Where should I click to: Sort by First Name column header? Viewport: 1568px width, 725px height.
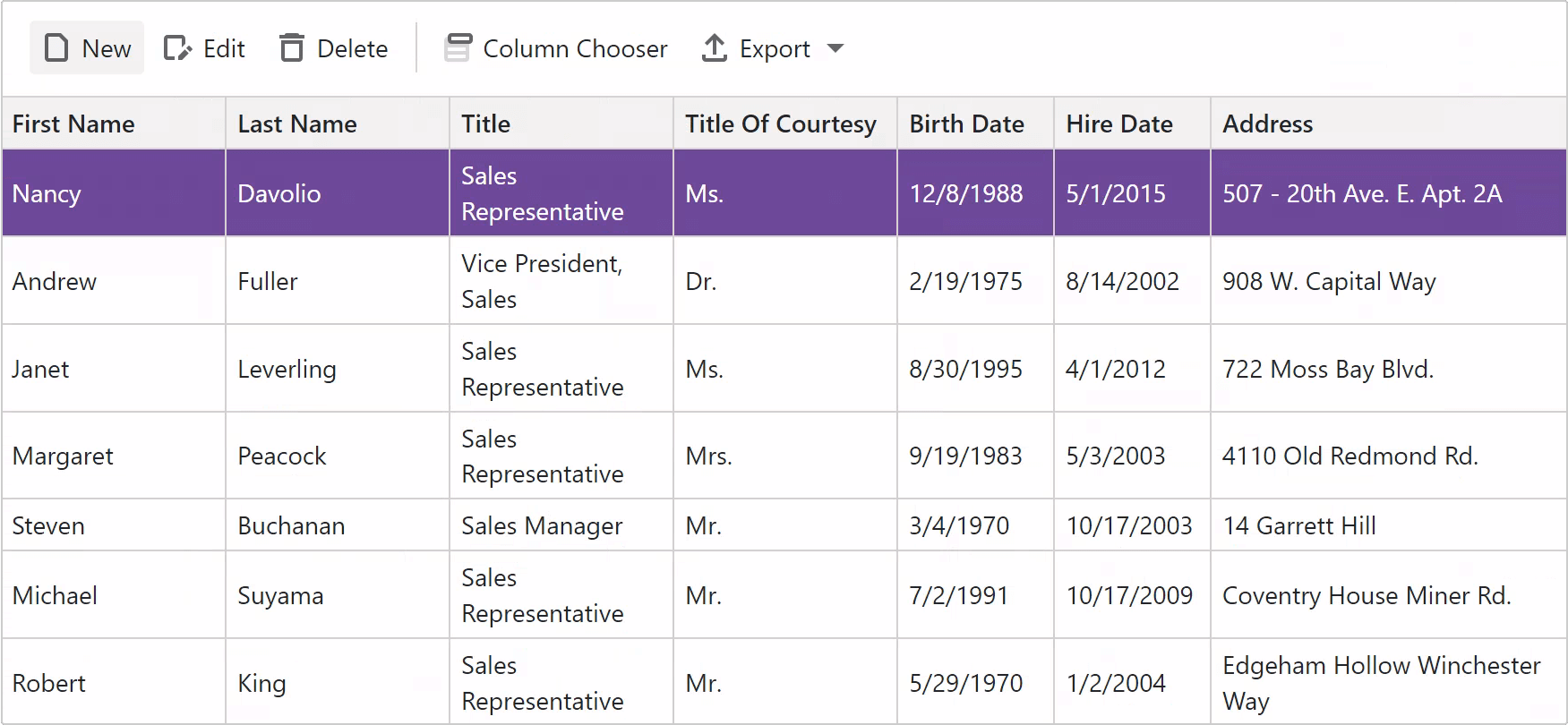(73, 124)
